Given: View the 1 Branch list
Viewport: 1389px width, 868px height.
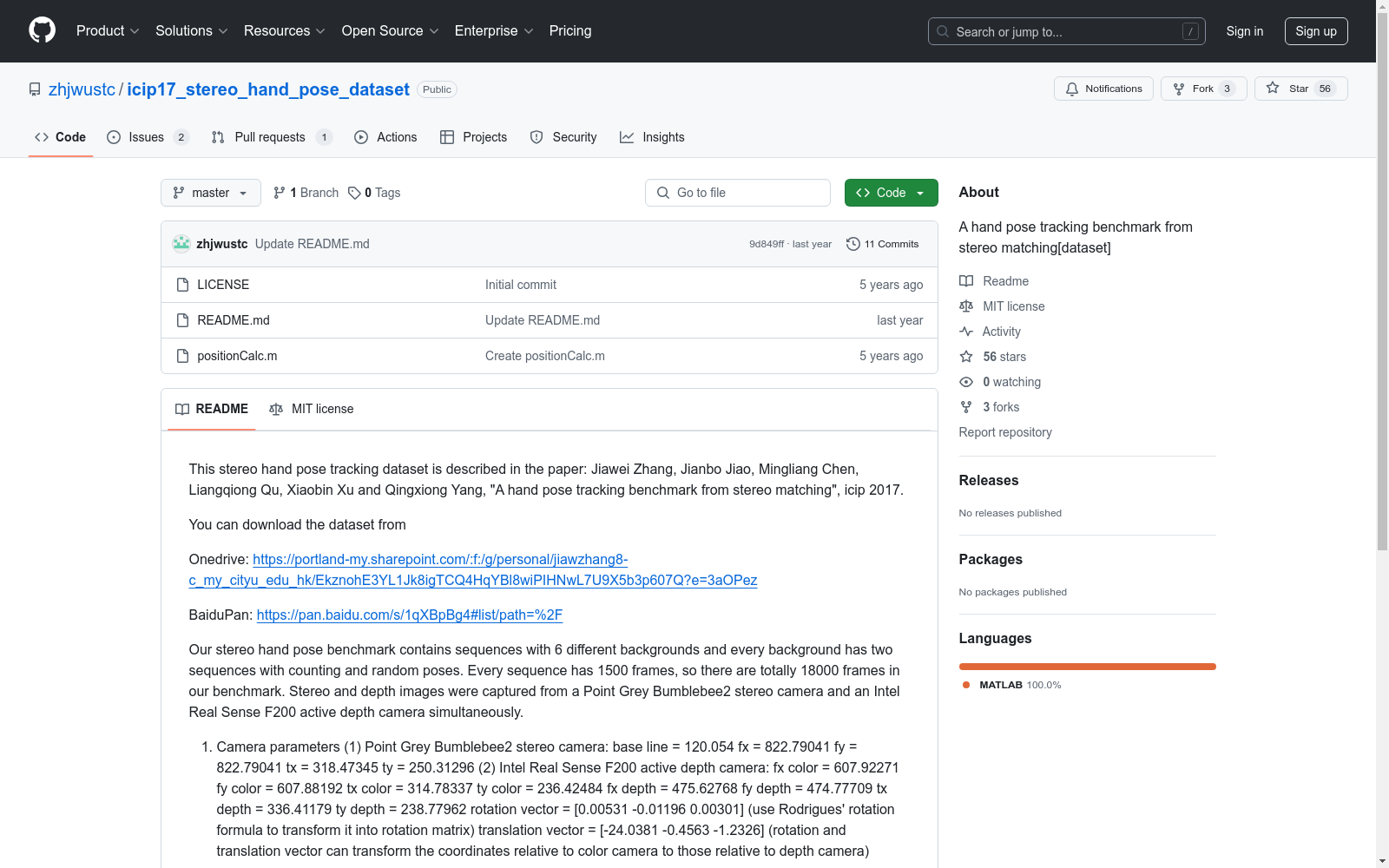Looking at the screenshot, I should pos(306,193).
